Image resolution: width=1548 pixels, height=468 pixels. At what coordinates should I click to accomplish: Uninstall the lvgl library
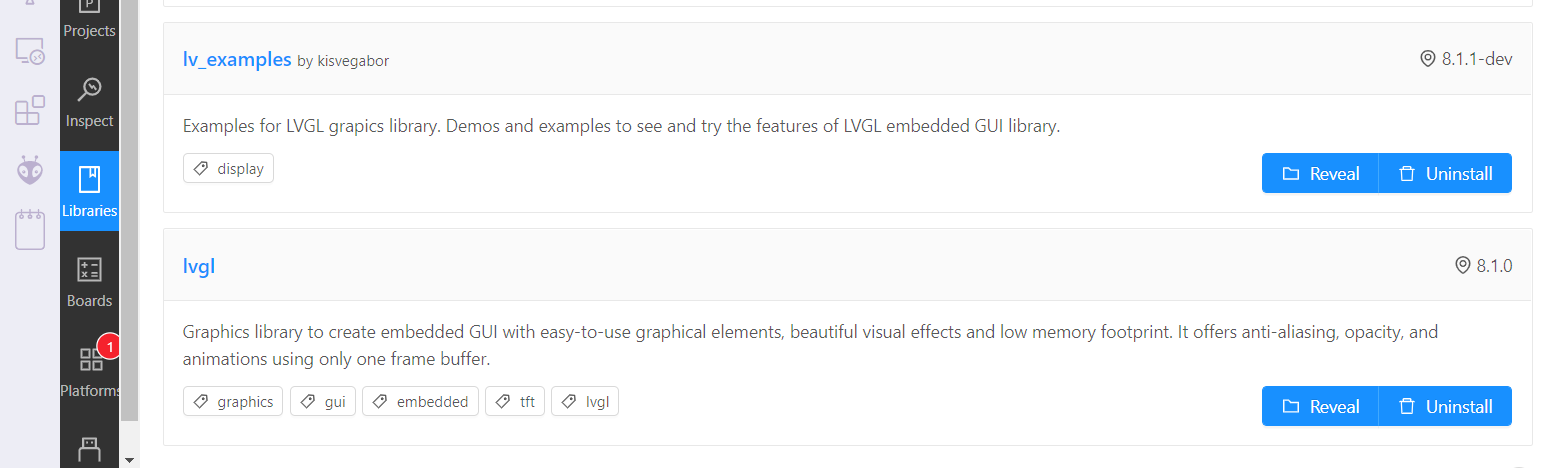tap(1446, 406)
